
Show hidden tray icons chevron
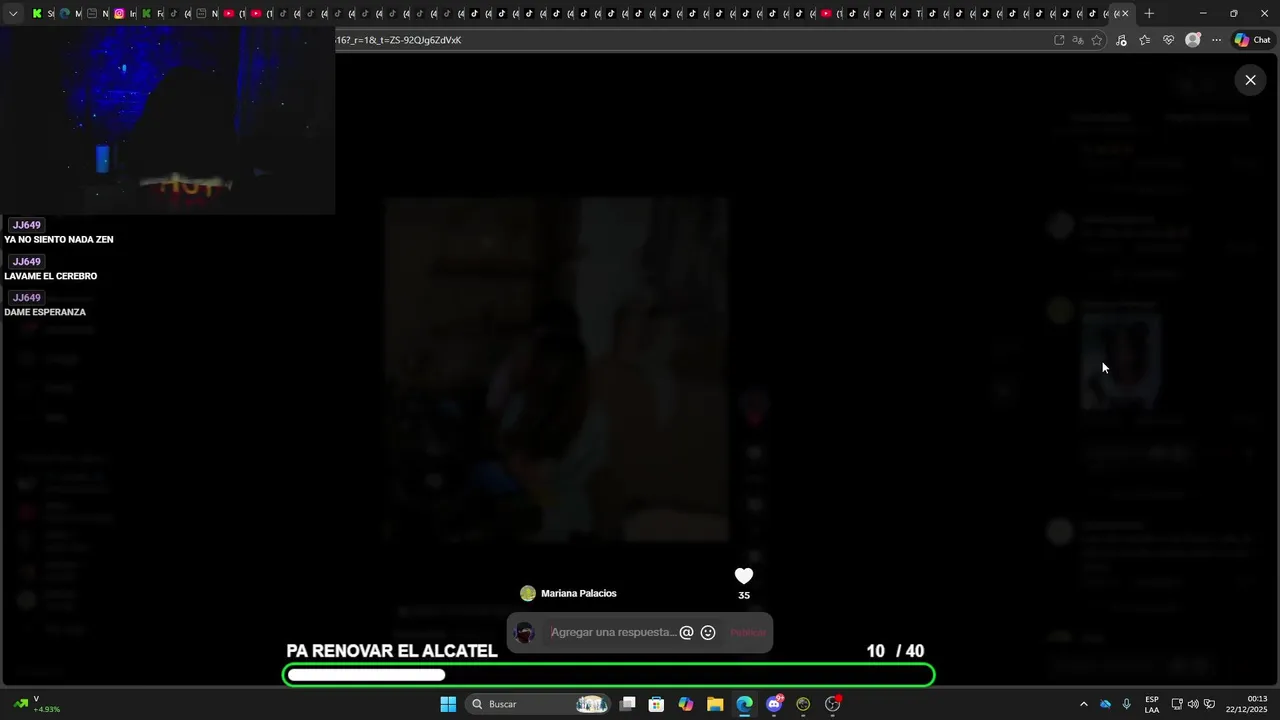pos(1083,704)
